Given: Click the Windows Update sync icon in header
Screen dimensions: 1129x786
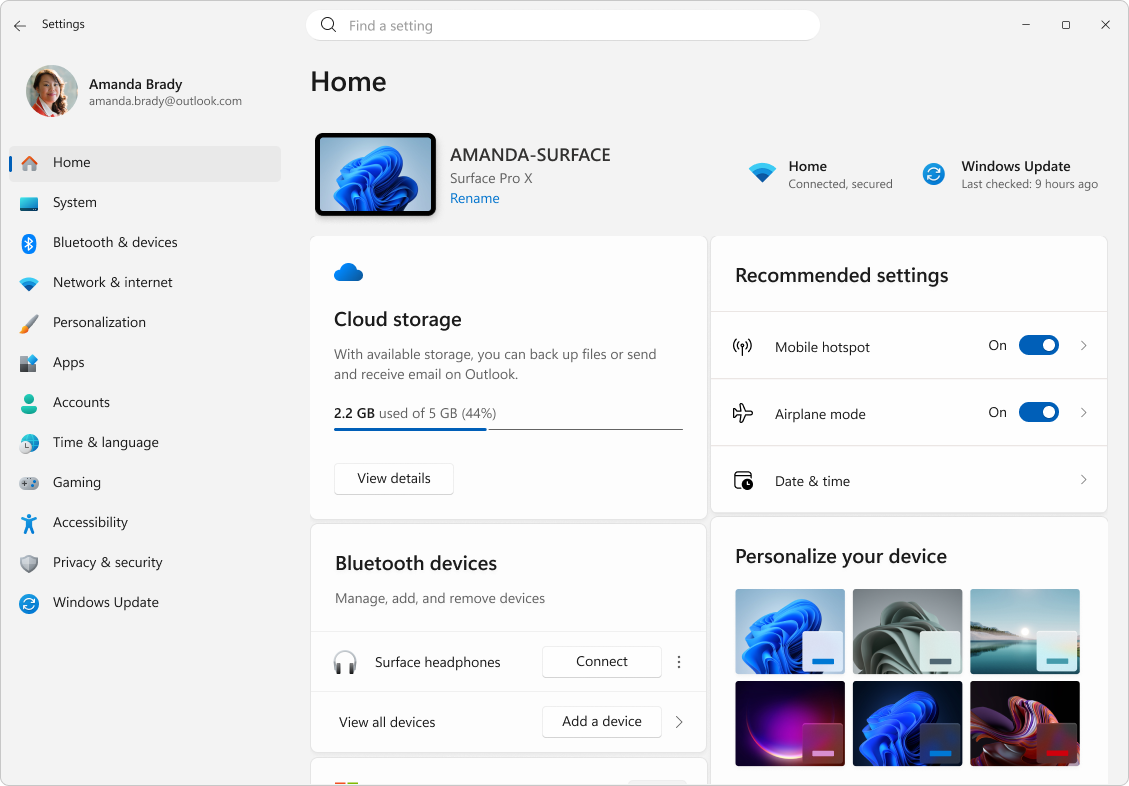Looking at the screenshot, I should (x=933, y=173).
